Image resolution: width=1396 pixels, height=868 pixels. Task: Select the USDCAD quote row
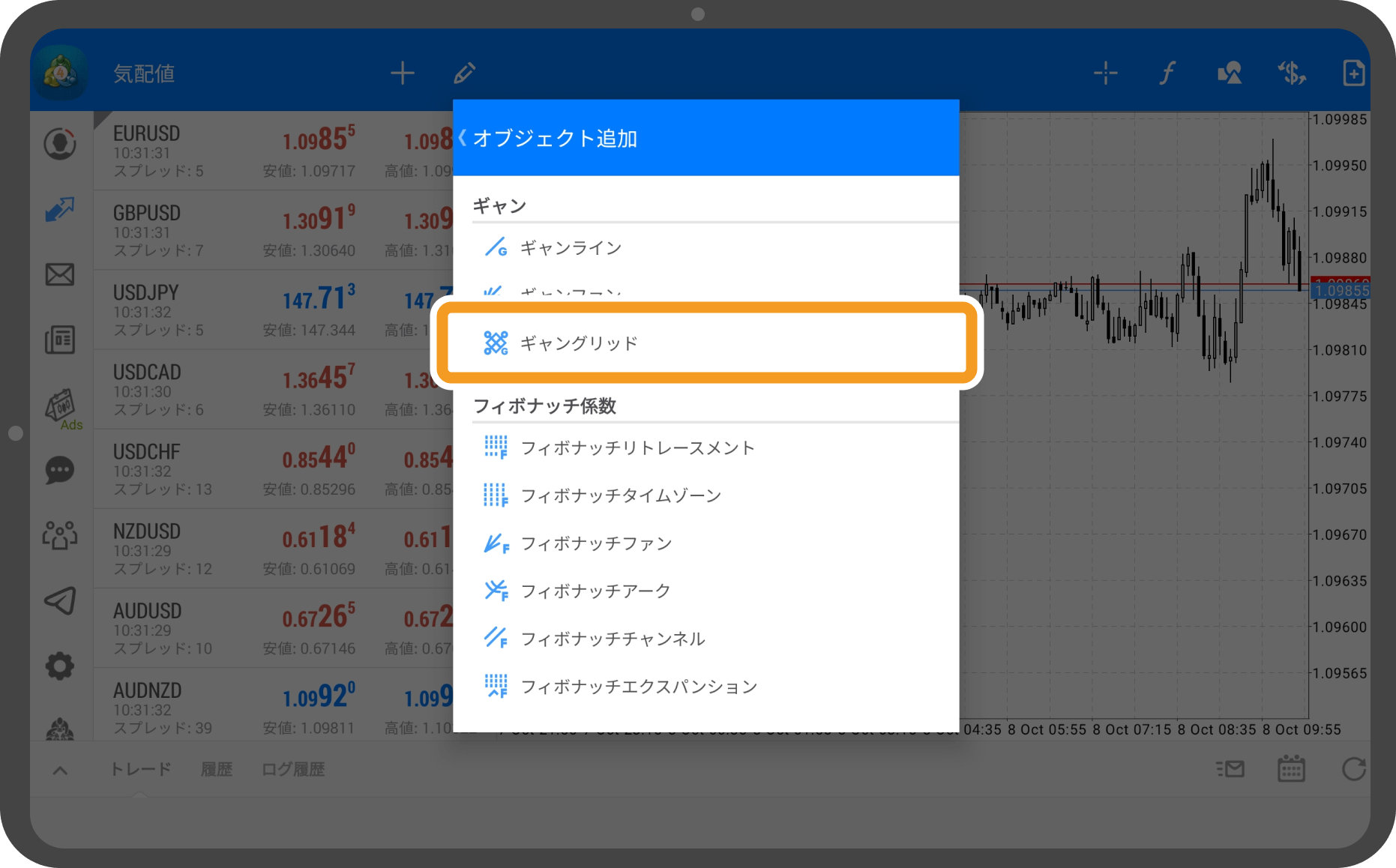point(273,390)
